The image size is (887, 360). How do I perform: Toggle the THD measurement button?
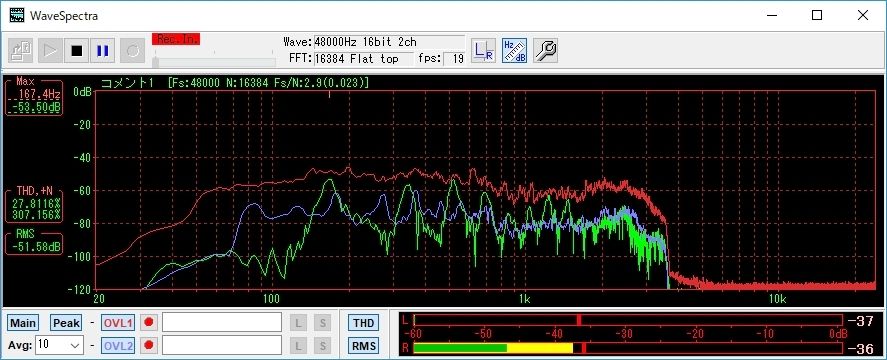pos(364,323)
